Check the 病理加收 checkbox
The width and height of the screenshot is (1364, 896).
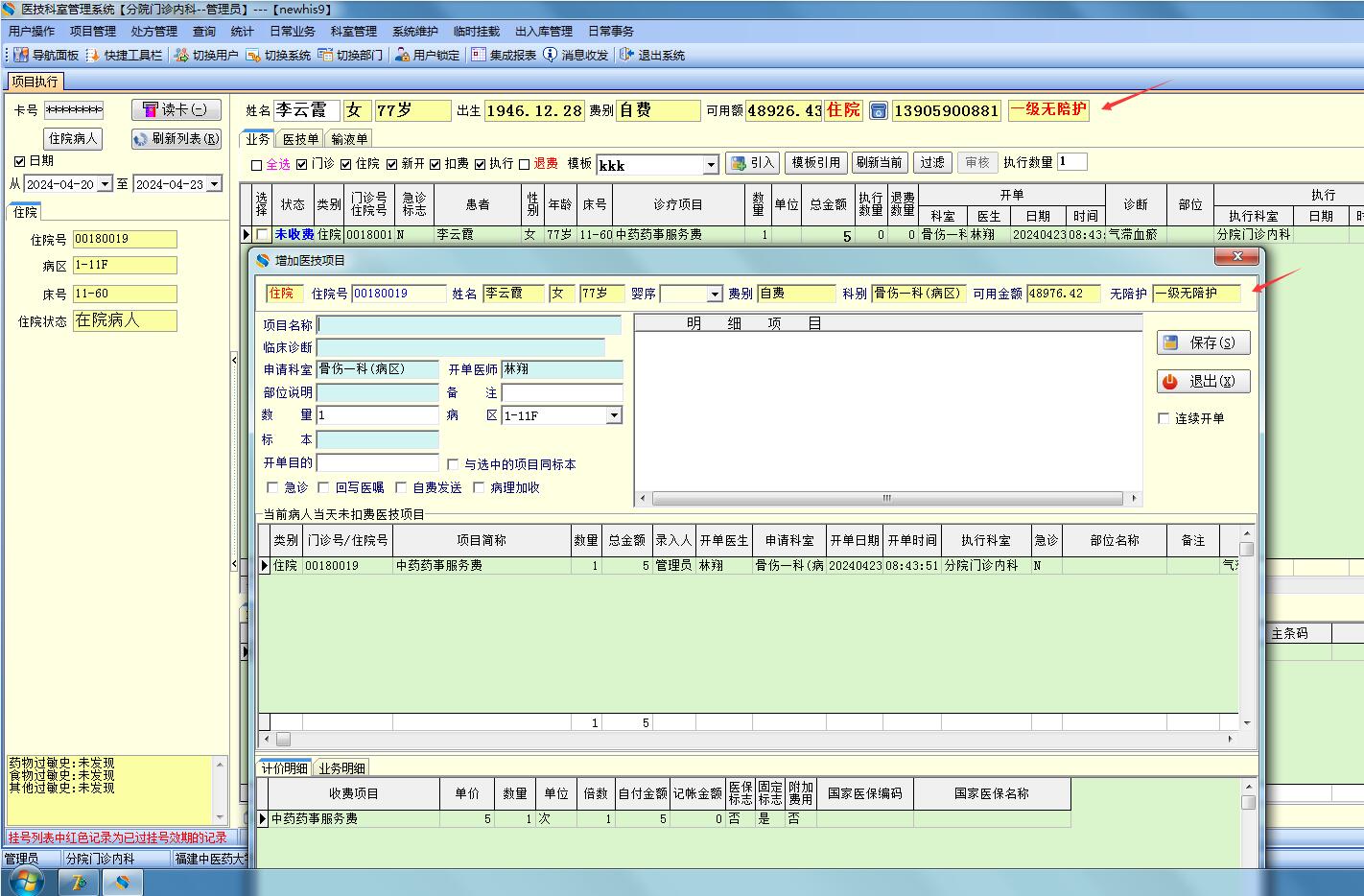click(x=478, y=487)
